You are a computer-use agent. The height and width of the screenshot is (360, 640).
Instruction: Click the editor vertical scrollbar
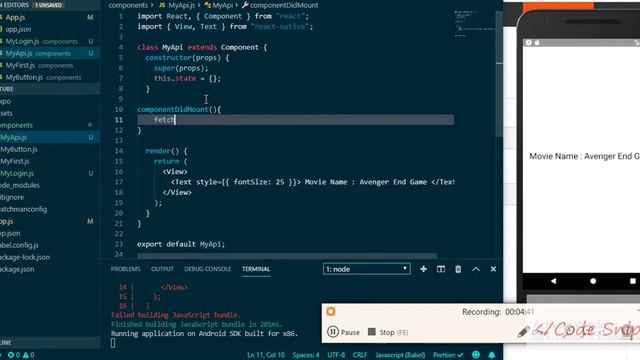point(499,73)
